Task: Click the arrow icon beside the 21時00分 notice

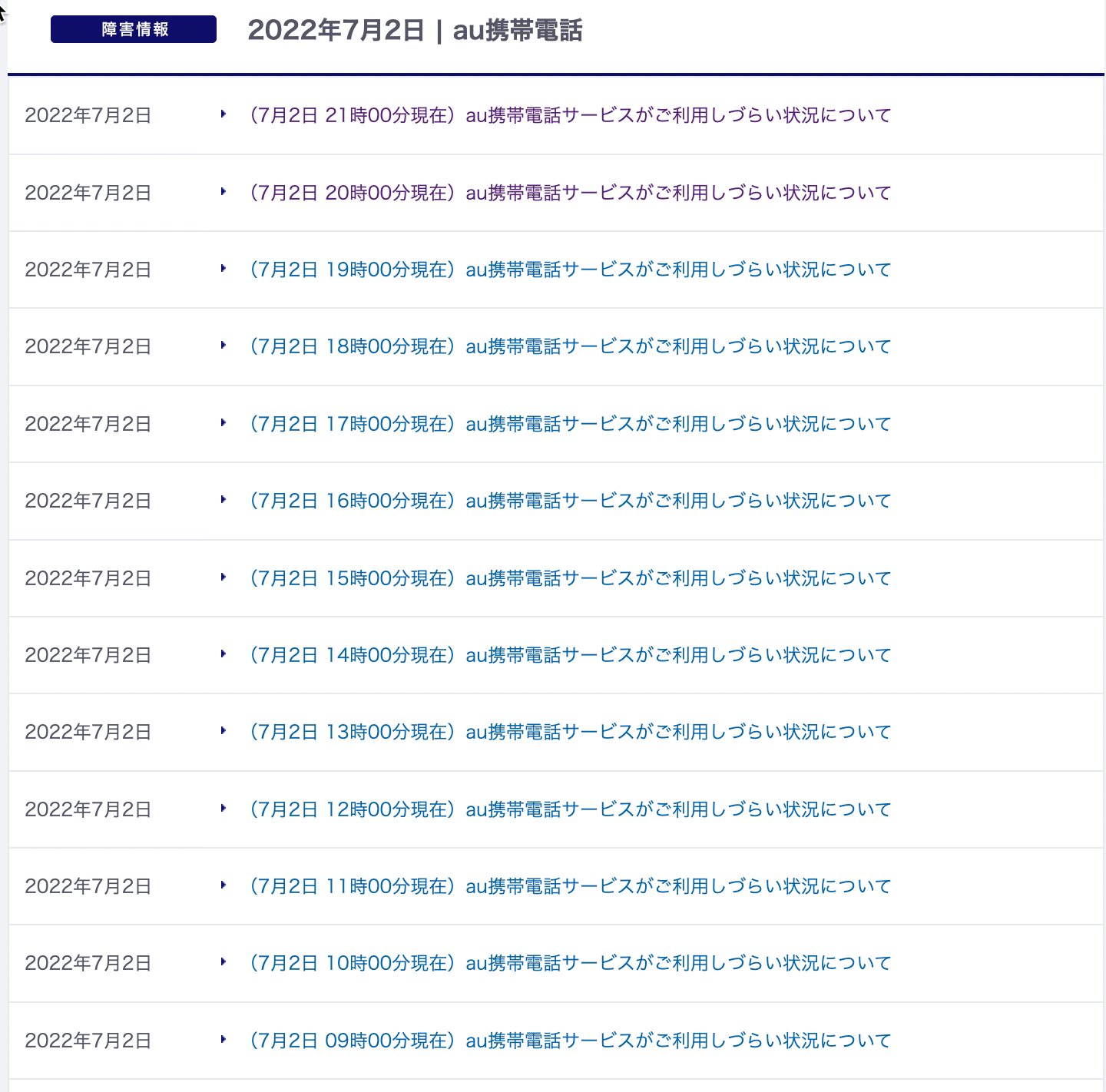Action: click(223, 114)
